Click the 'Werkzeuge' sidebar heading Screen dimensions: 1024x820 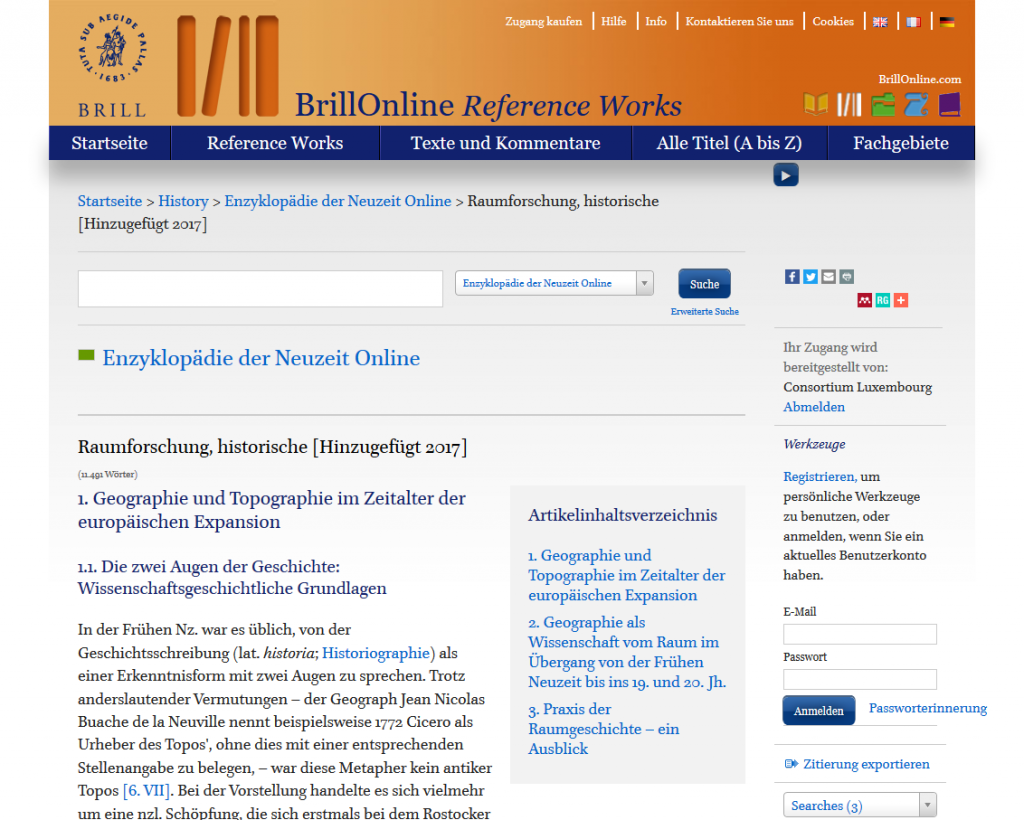(814, 444)
